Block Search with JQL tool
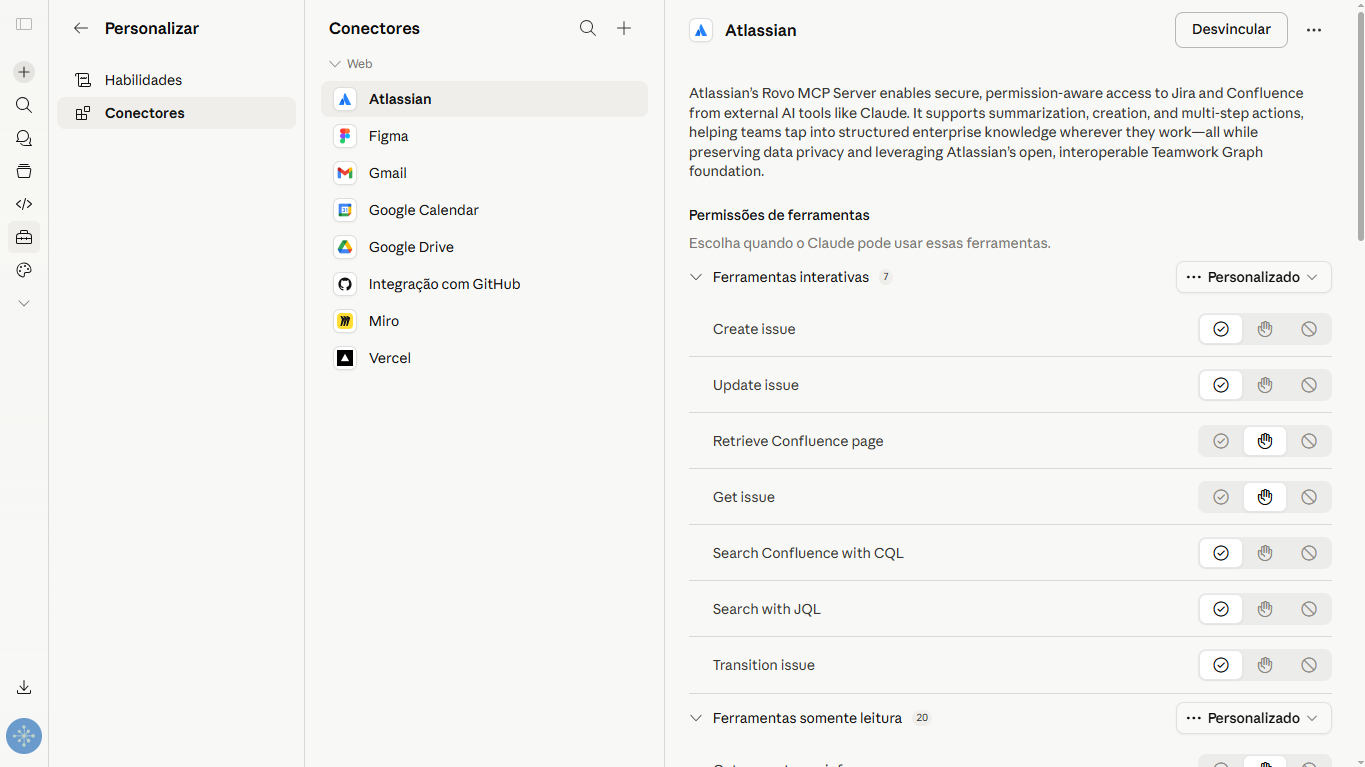 (1309, 609)
